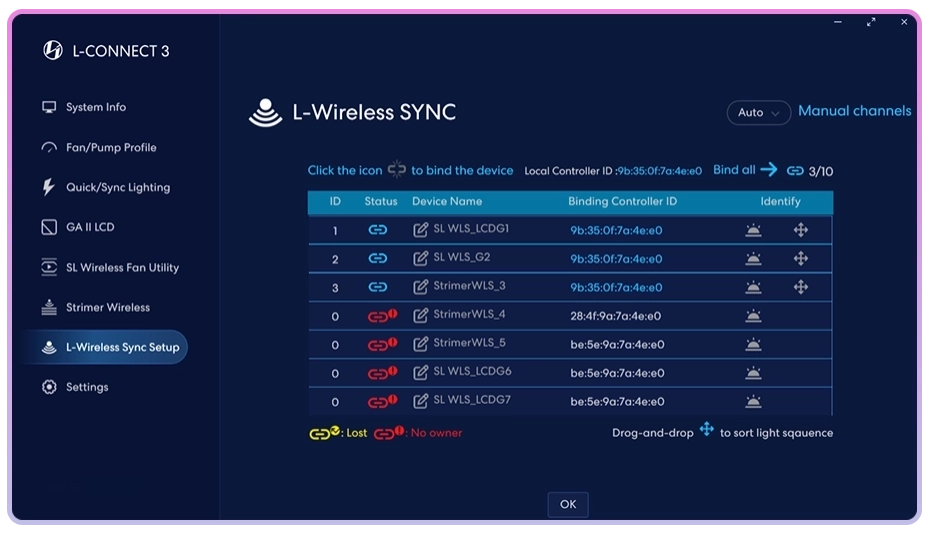Viewport: 931px width, 534px height.
Task: Select device name SL WLS_LCDG7
Action: (x=472, y=400)
